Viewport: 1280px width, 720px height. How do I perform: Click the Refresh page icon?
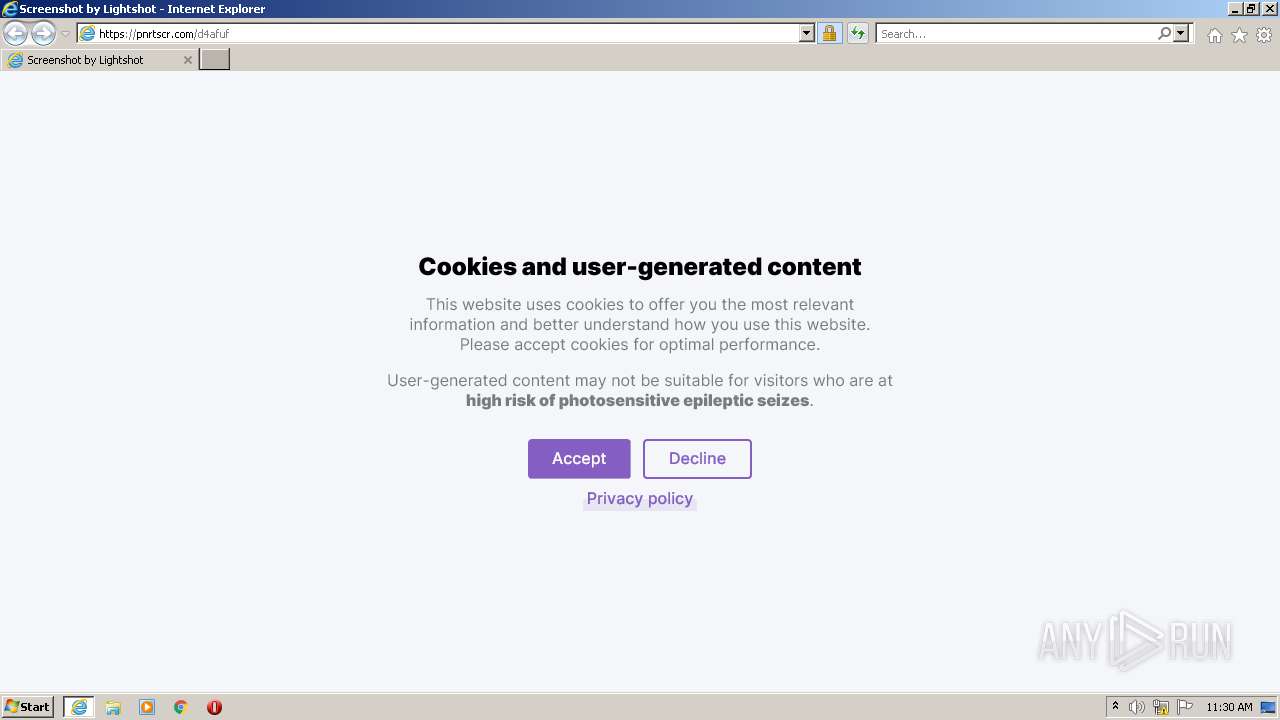pyautogui.click(x=858, y=33)
